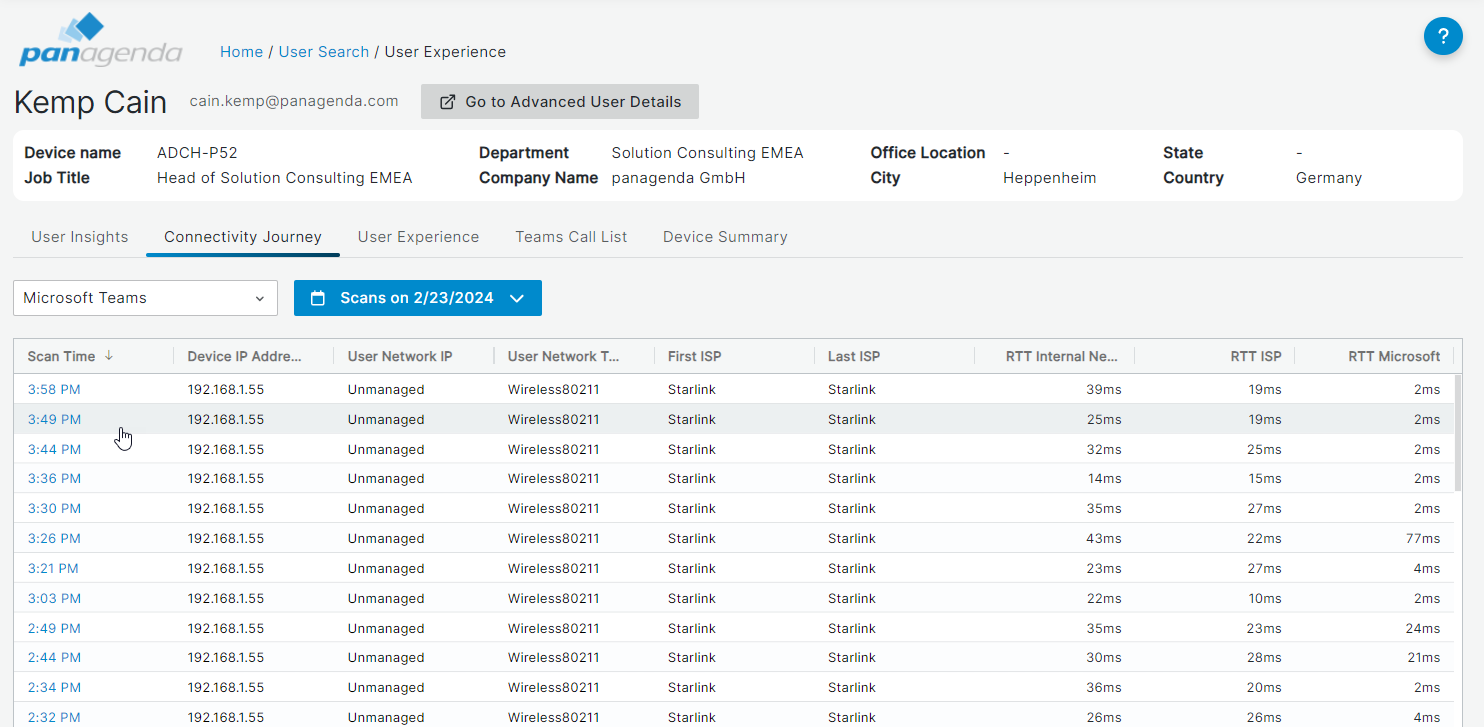Open the 3:26 PM scan
The image size is (1484, 727).
click(x=54, y=538)
